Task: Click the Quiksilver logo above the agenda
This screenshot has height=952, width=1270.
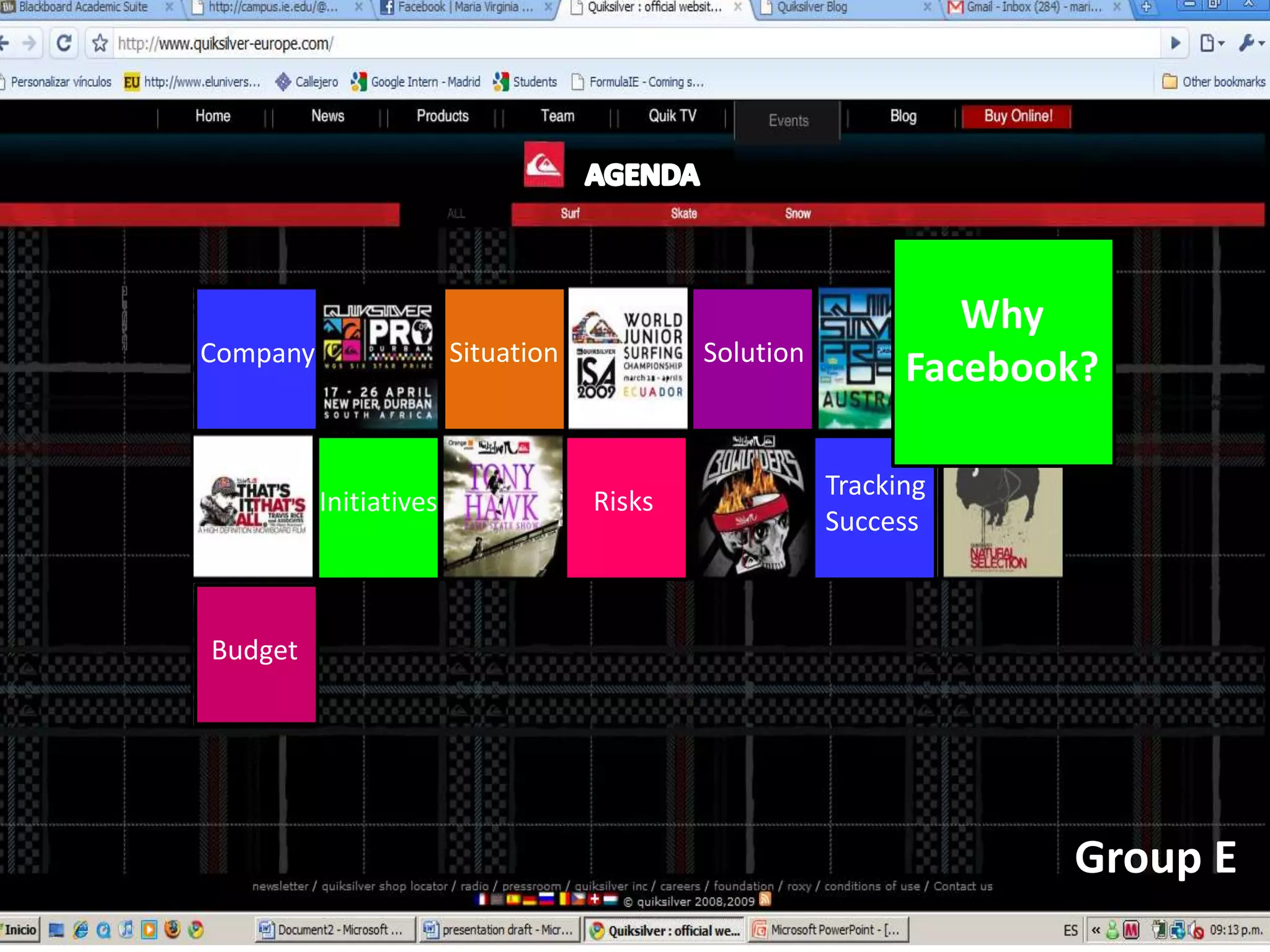Action: click(544, 164)
